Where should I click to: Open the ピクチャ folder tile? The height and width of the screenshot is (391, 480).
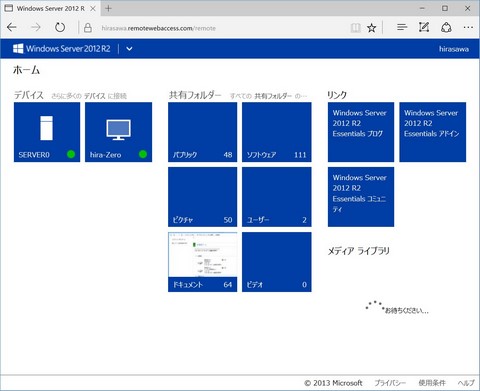[203, 197]
